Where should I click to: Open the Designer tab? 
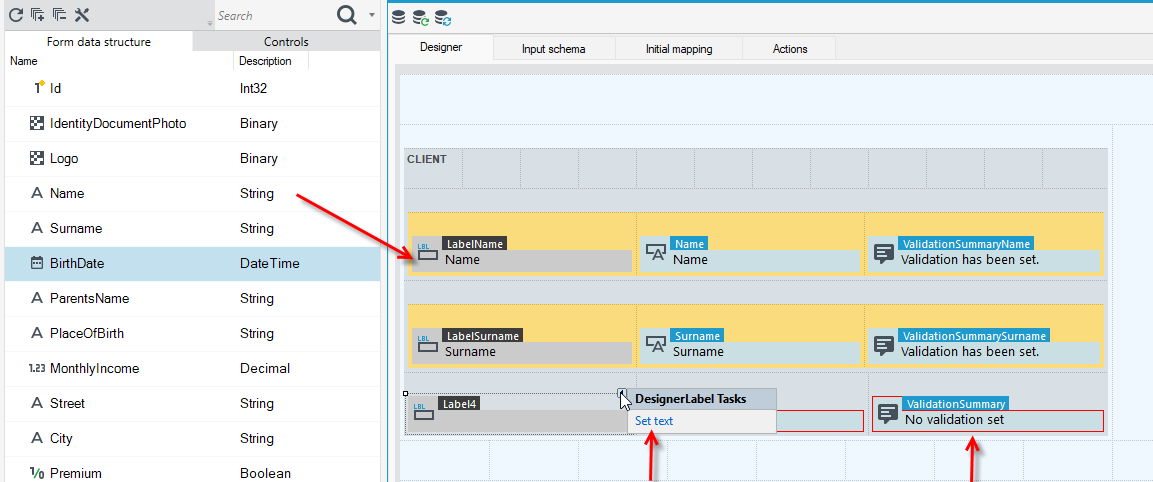pos(440,47)
